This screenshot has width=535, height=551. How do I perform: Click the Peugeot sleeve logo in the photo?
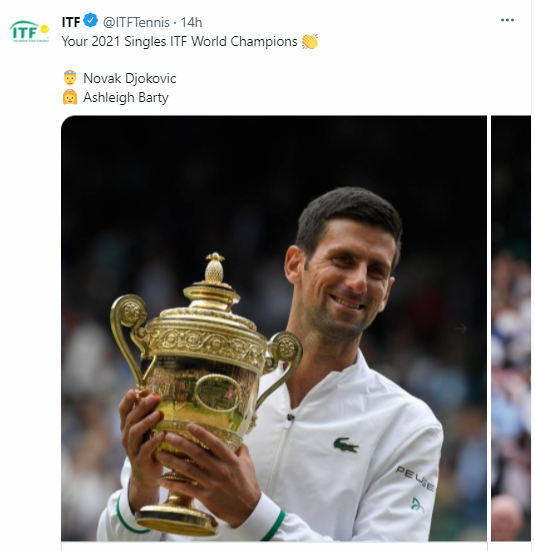pos(415,478)
